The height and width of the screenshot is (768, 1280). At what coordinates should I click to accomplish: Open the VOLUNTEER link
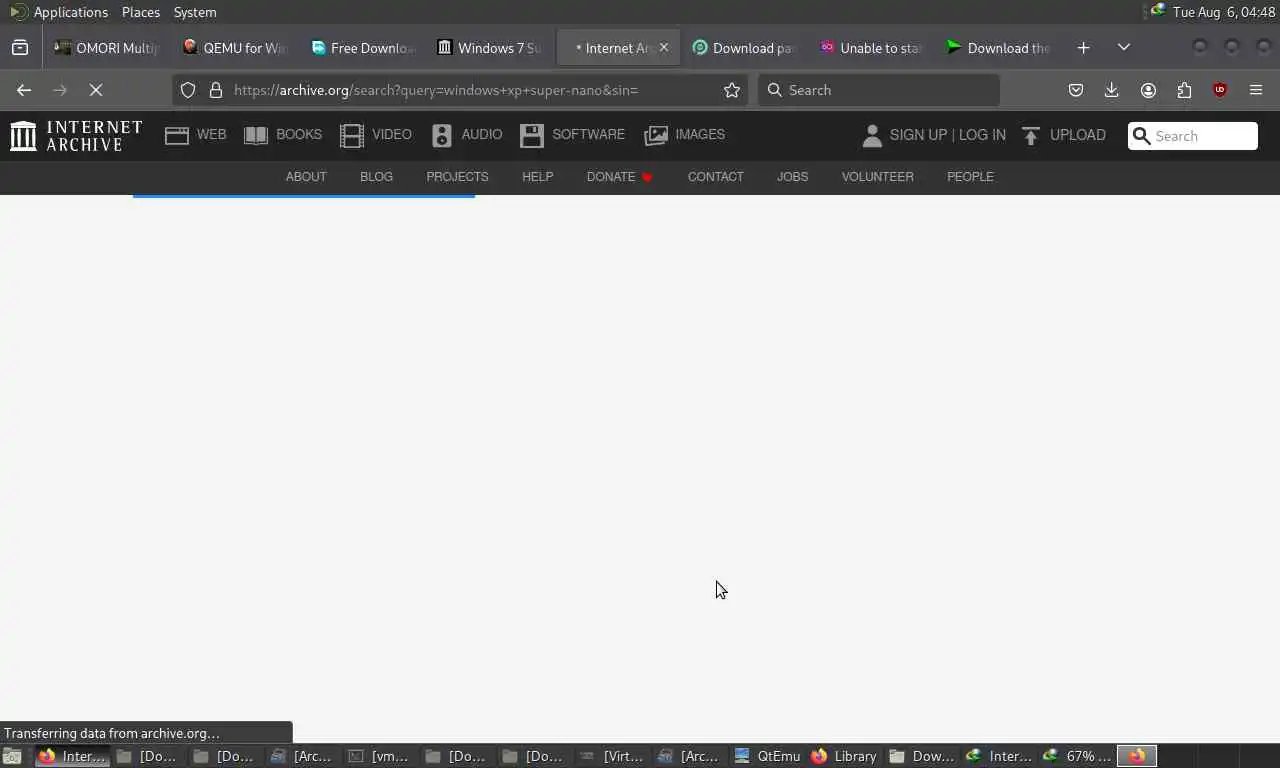tap(877, 177)
